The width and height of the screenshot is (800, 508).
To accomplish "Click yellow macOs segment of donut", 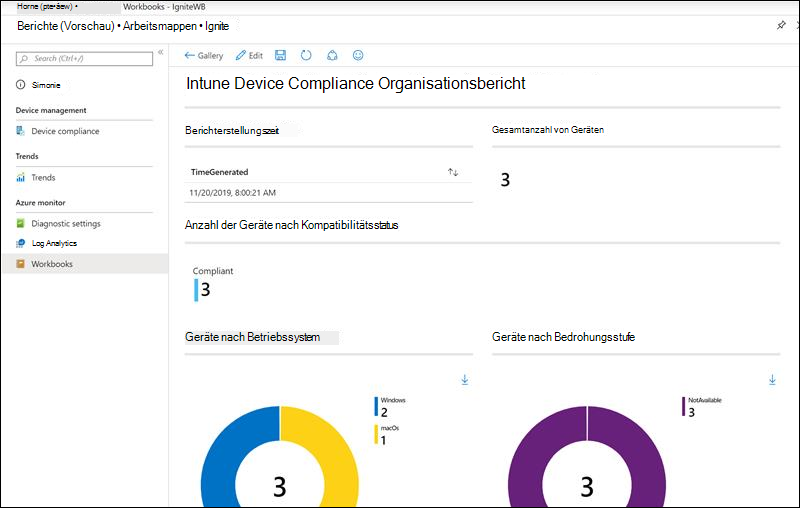I will [339, 459].
